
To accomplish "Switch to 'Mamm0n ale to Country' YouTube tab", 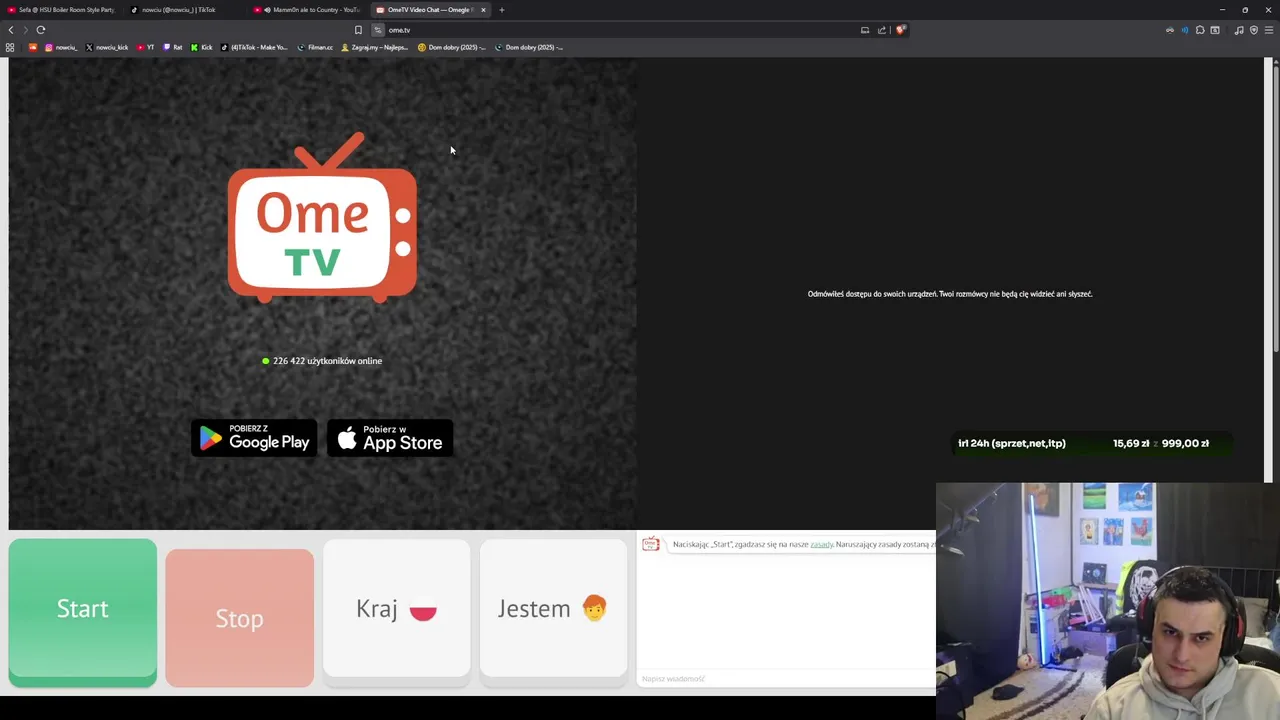I will 305,10.
